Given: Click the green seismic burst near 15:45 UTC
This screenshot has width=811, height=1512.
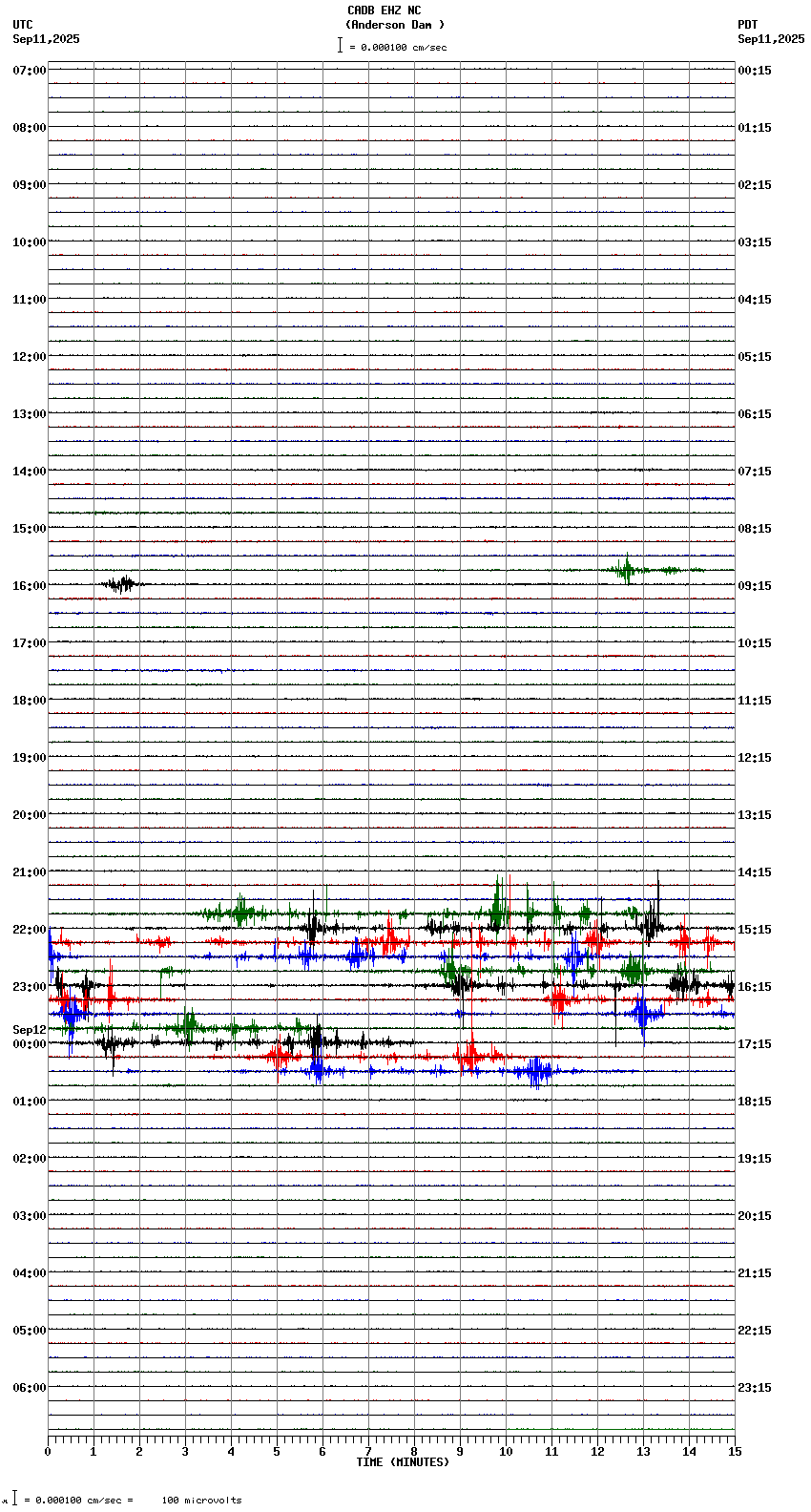Looking at the screenshot, I should [x=627, y=570].
